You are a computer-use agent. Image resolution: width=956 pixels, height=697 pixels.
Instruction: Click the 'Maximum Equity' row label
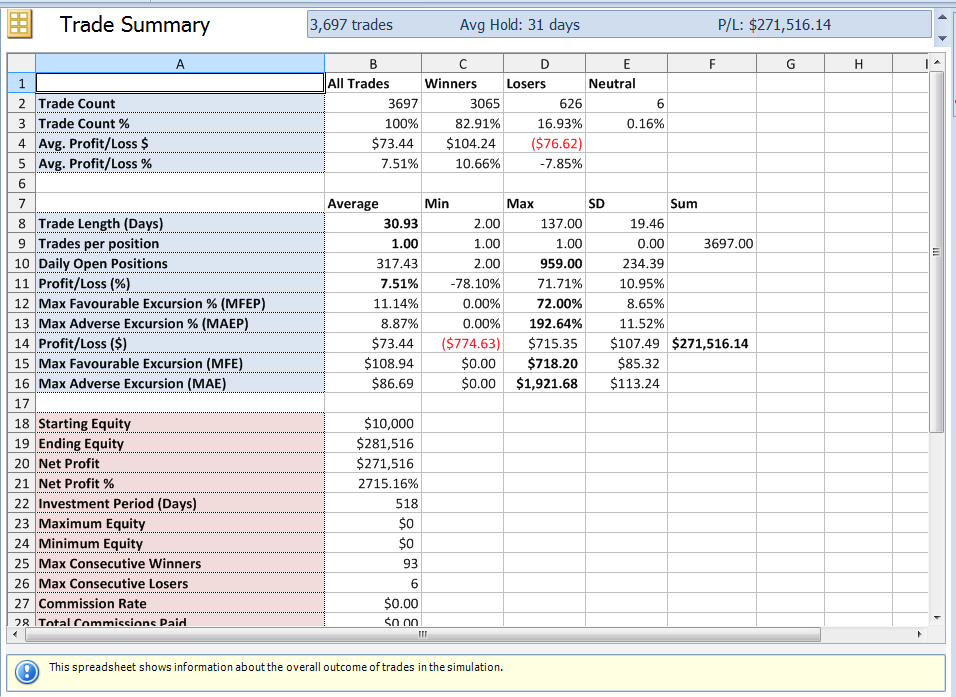pyautogui.click(x=180, y=524)
